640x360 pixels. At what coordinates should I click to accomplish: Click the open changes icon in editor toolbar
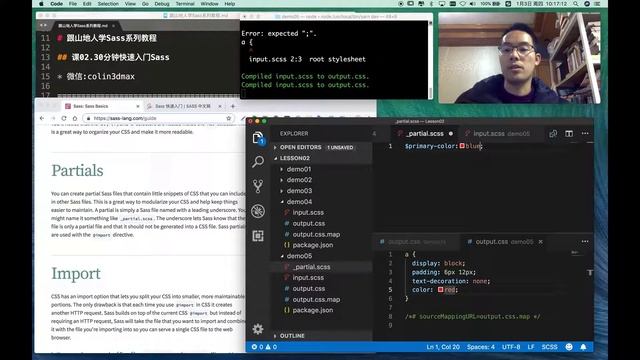(553, 133)
